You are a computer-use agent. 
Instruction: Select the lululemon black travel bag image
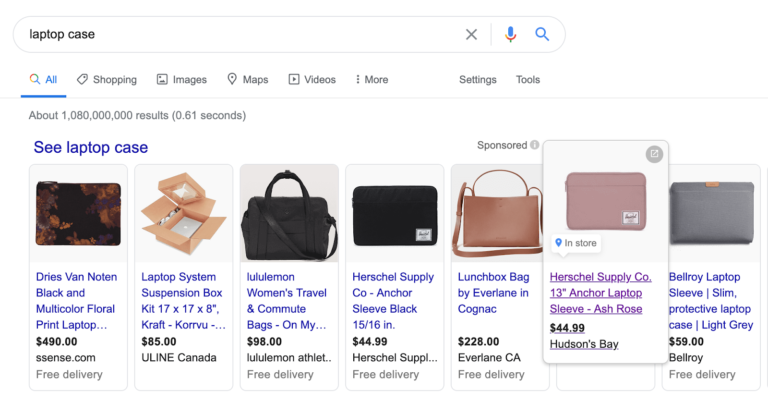click(286, 213)
